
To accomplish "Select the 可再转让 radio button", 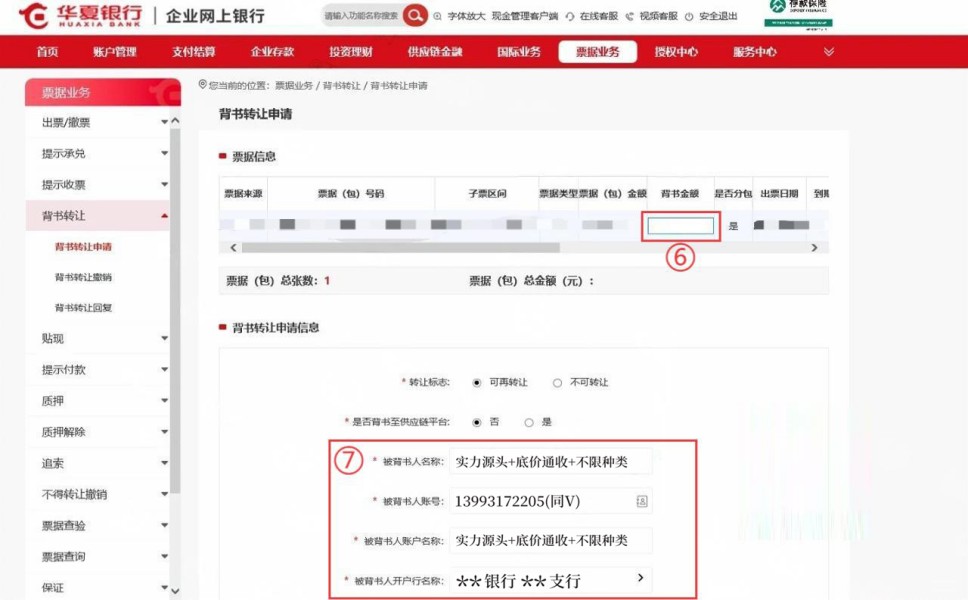I will [x=476, y=383].
